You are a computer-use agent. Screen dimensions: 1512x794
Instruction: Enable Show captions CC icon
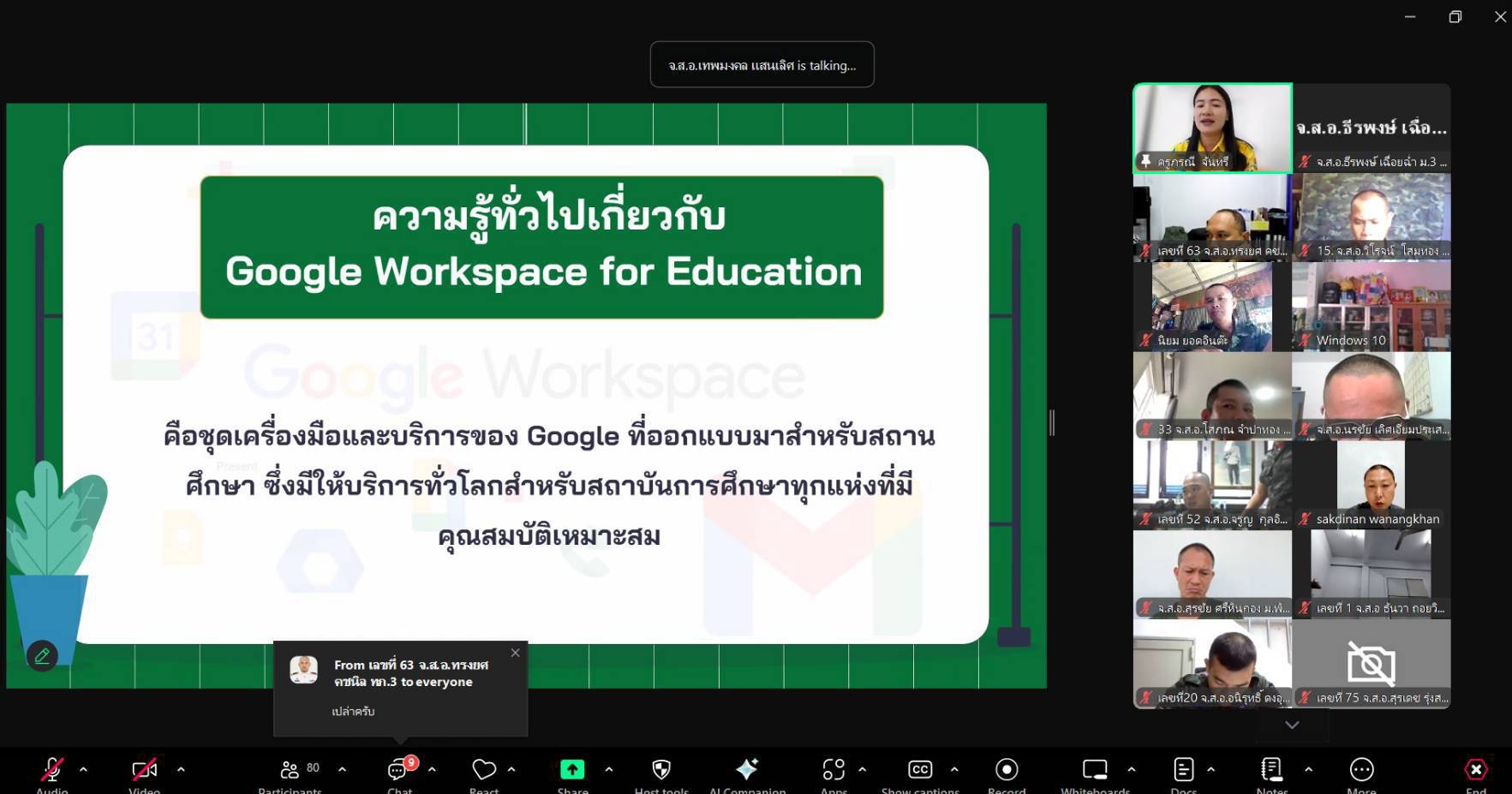click(920, 769)
